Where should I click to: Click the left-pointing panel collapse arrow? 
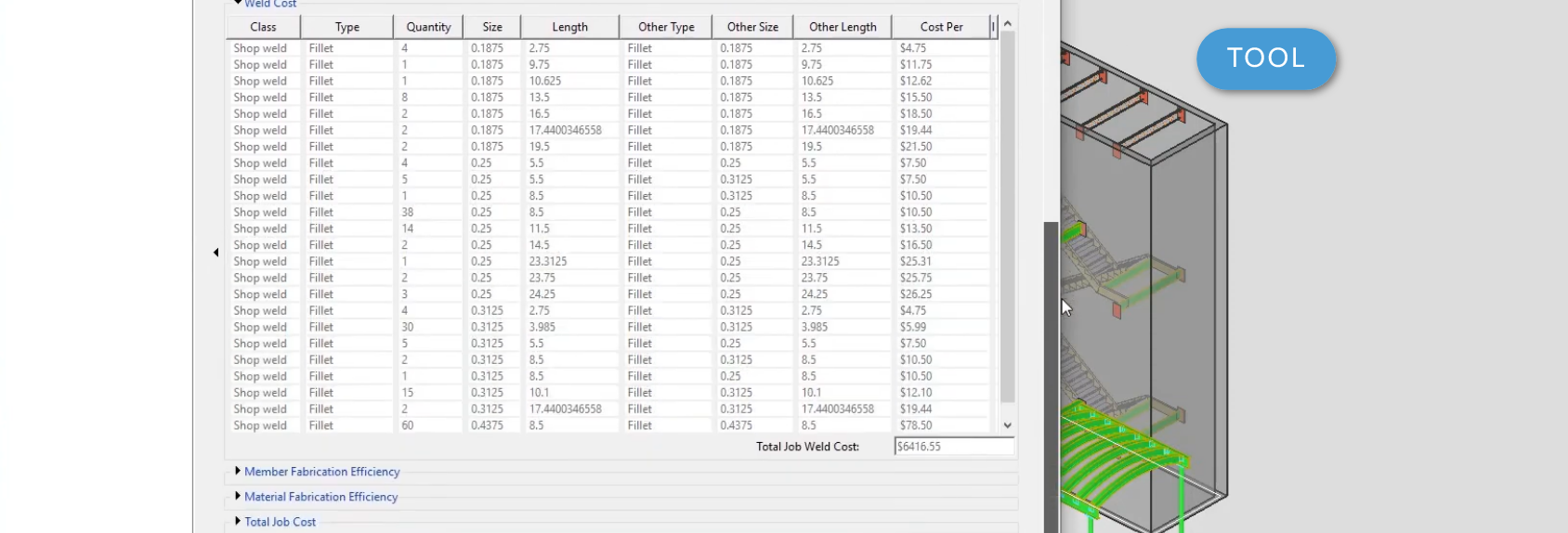[216, 253]
